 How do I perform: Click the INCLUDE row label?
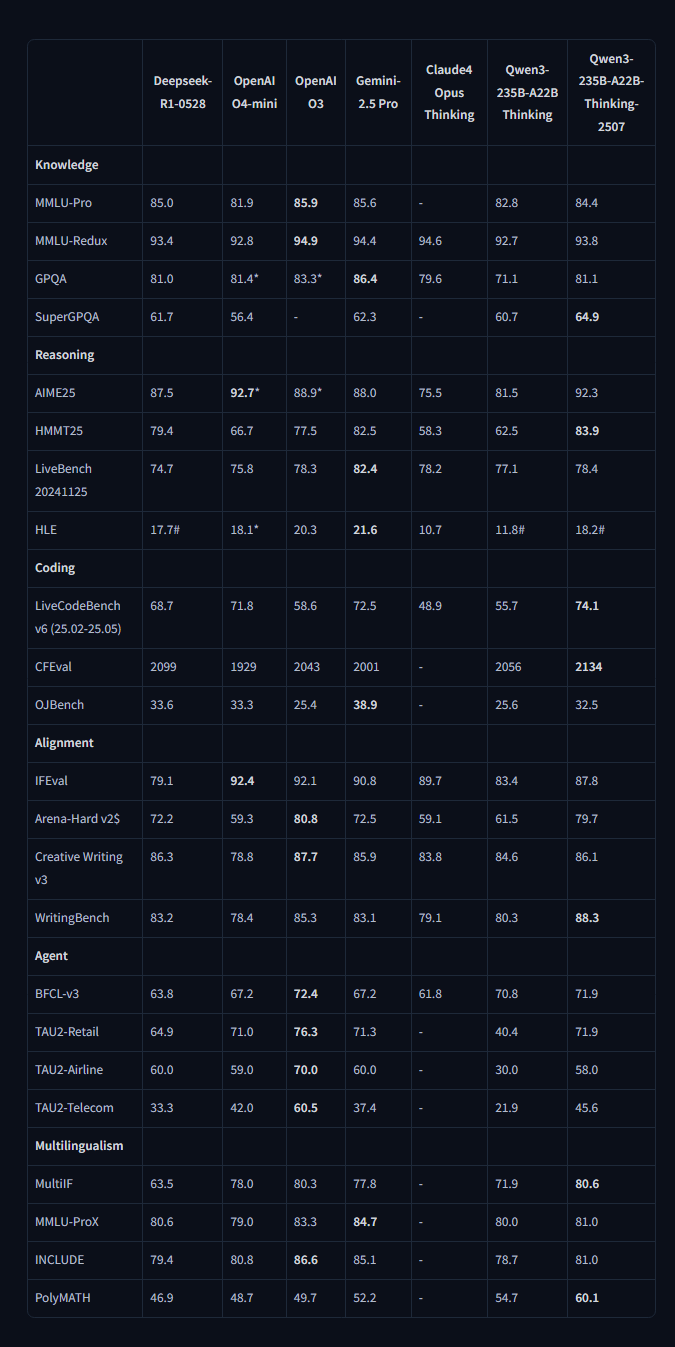click(x=60, y=1260)
